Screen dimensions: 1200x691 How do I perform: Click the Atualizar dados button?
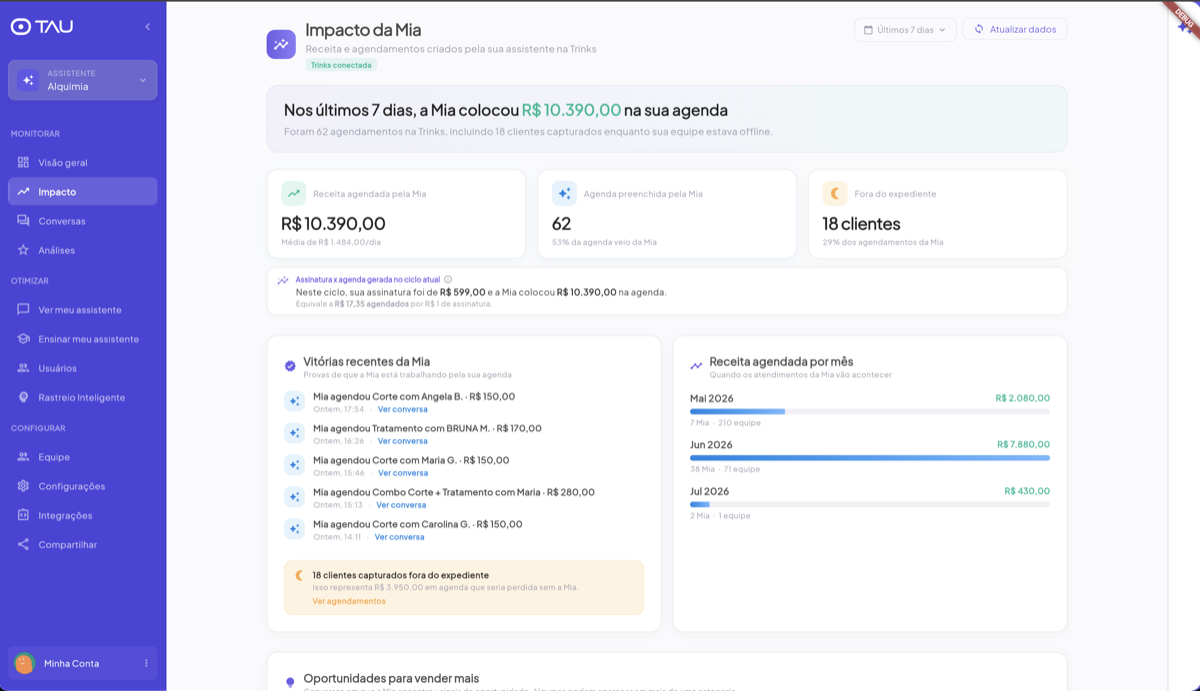[1015, 30]
